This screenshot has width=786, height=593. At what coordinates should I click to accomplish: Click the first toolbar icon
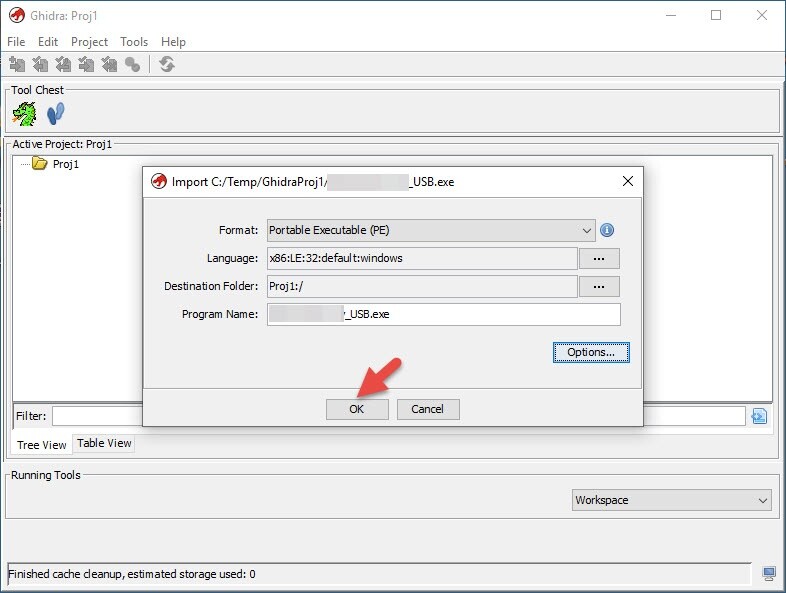pos(17,65)
